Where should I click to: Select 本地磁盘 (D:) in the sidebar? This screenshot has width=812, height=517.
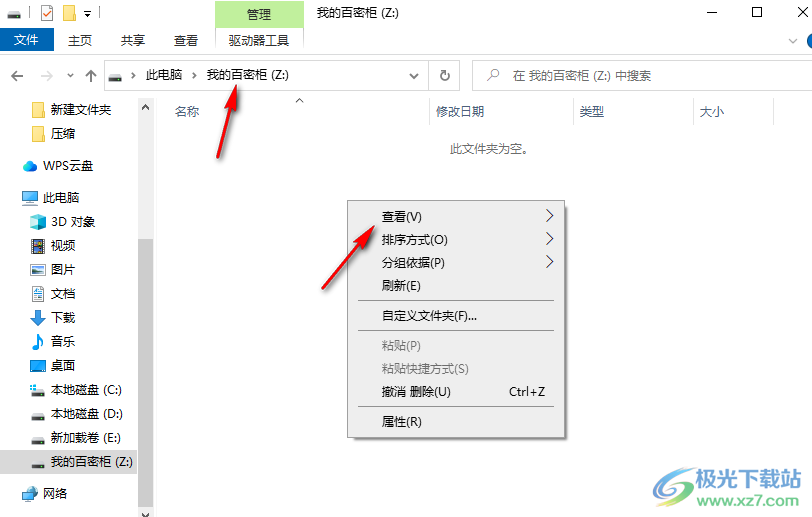click(x=86, y=414)
